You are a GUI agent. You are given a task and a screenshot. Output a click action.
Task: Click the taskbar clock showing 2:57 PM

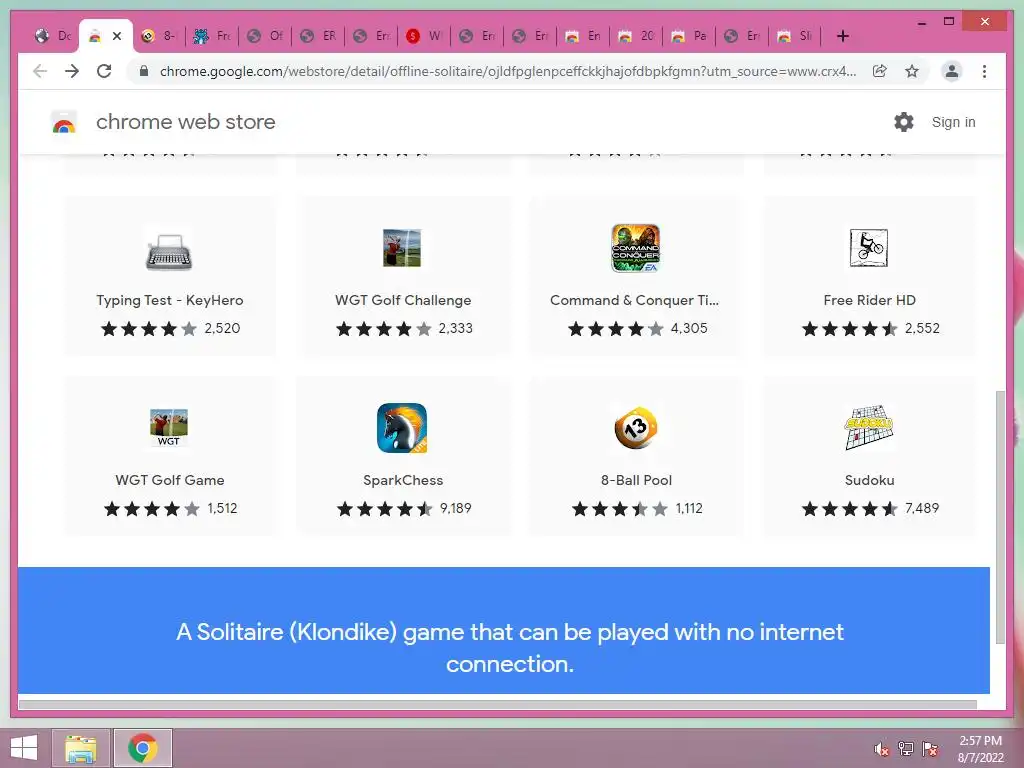point(980,749)
